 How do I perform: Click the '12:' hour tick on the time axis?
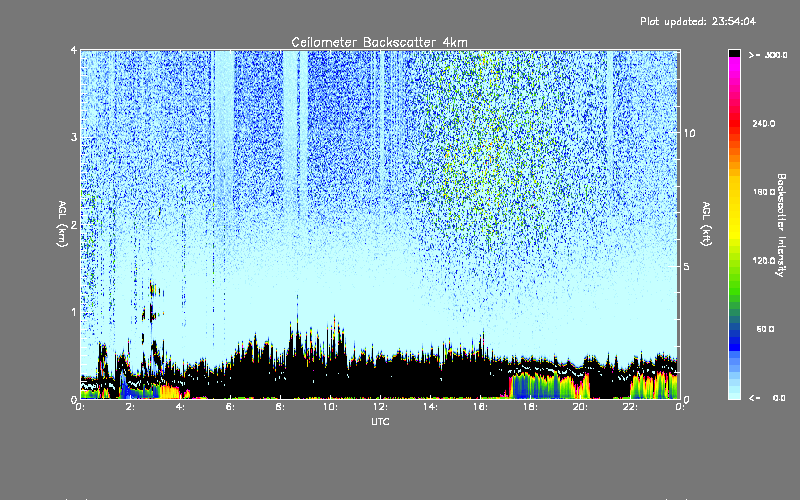point(380,407)
